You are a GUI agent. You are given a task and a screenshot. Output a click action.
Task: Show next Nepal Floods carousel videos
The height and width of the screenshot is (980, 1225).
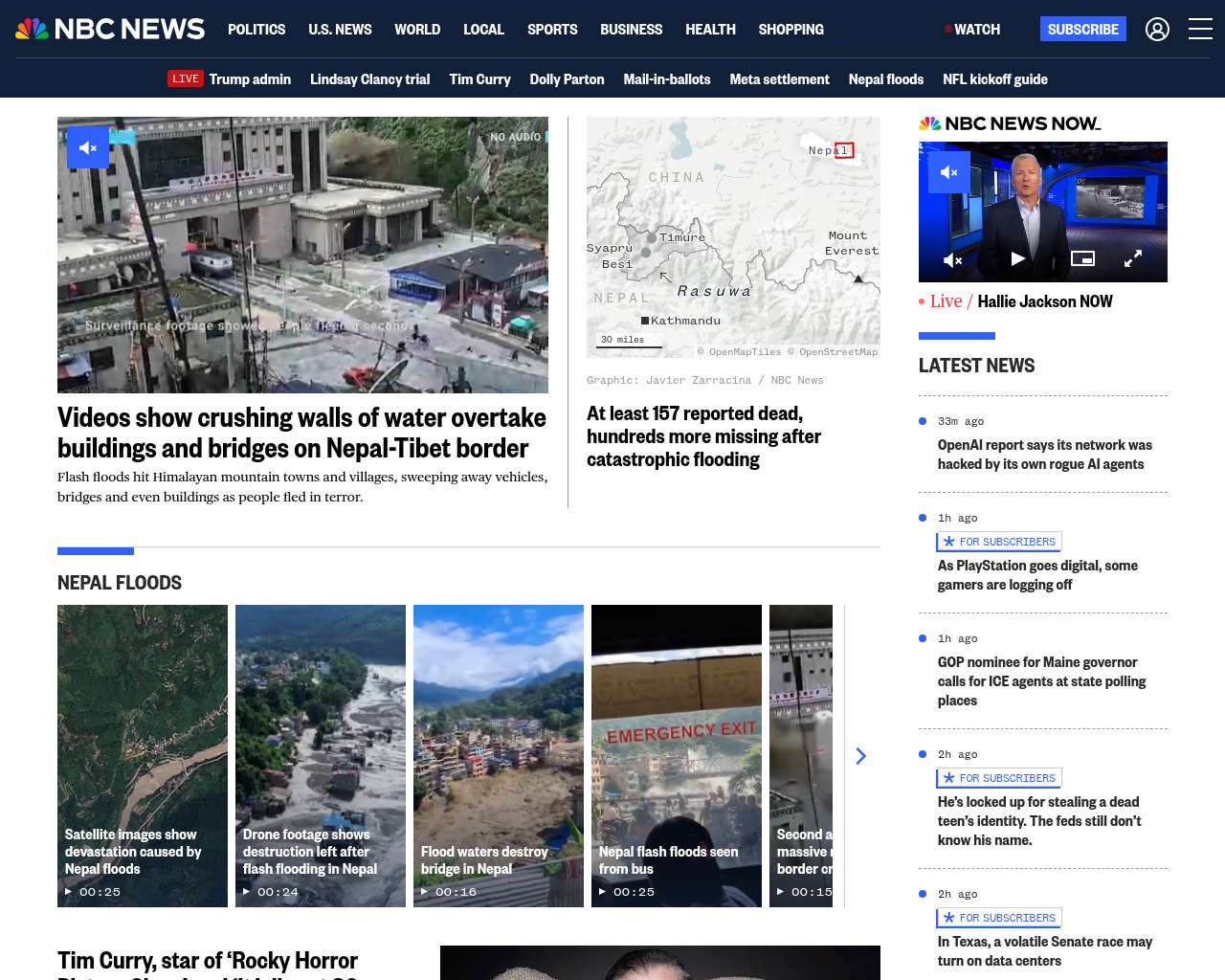tap(860, 756)
